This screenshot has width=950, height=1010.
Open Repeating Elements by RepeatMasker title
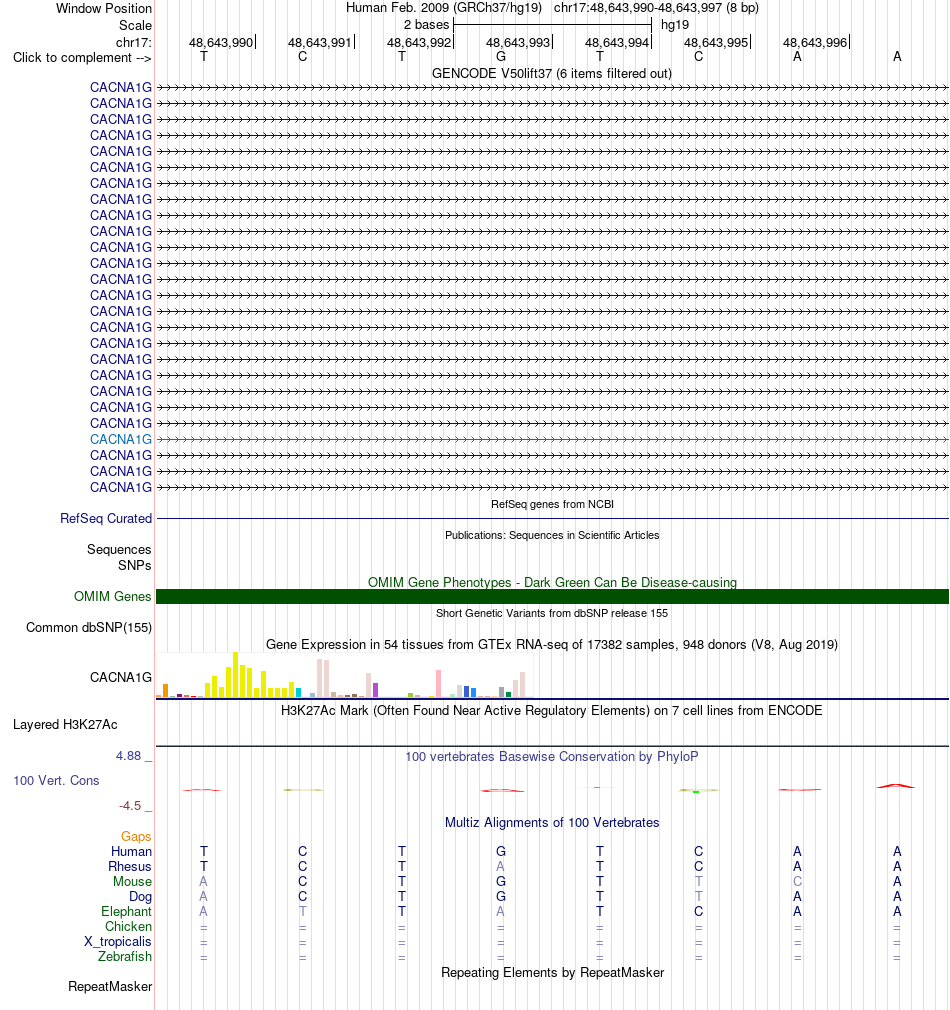pos(552,973)
